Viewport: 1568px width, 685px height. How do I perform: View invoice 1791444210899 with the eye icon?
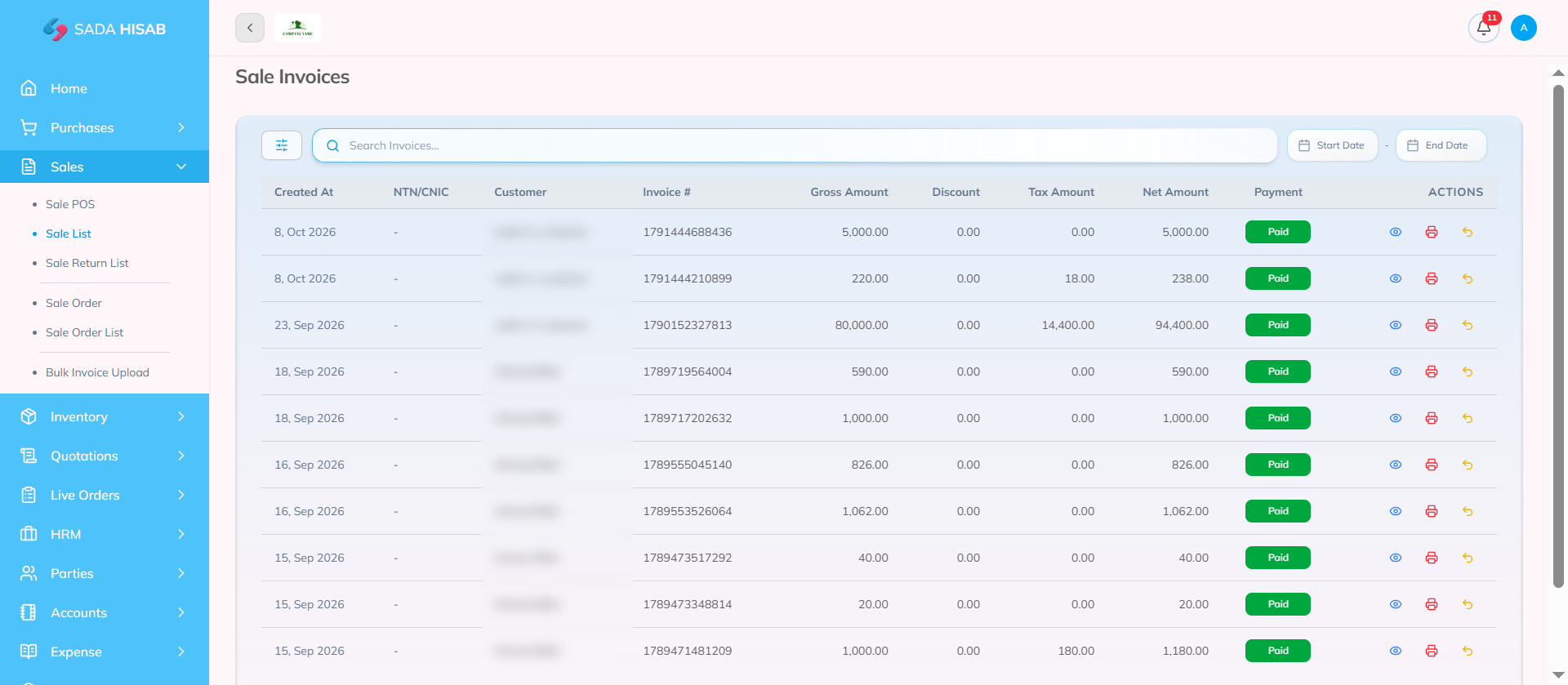(x=1396, y=278)
